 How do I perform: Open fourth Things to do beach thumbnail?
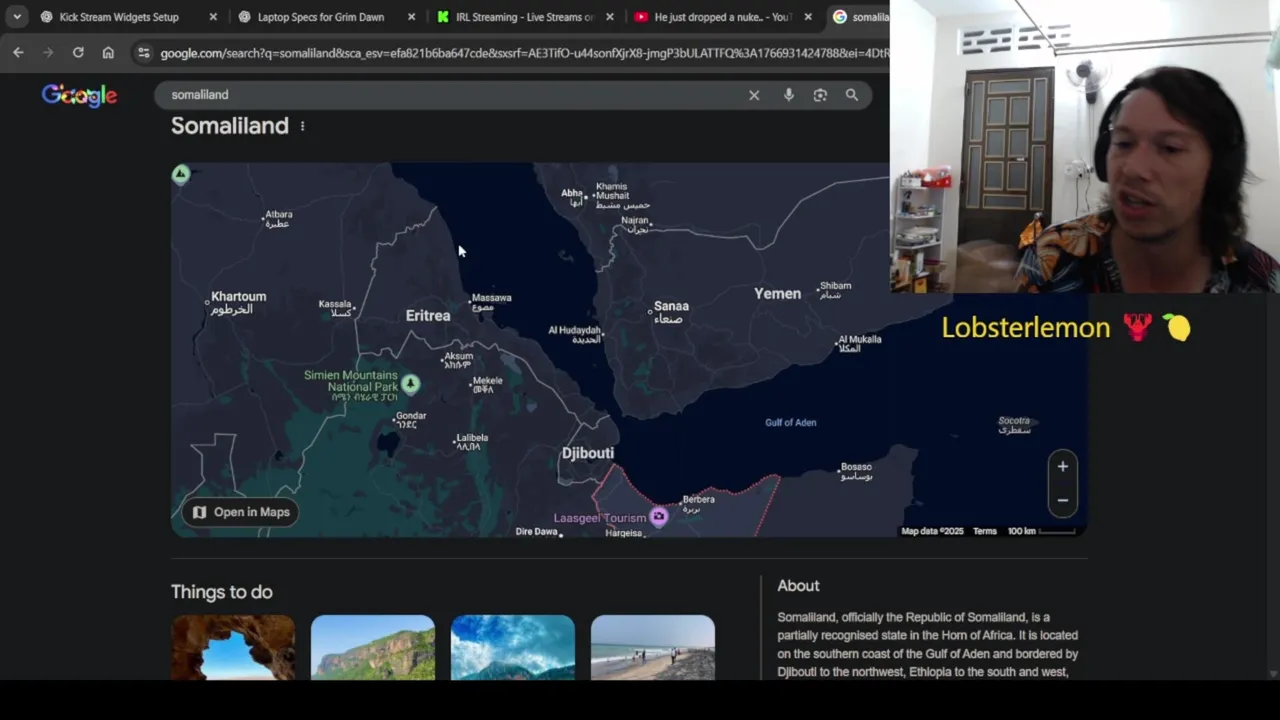pos(653,647)
